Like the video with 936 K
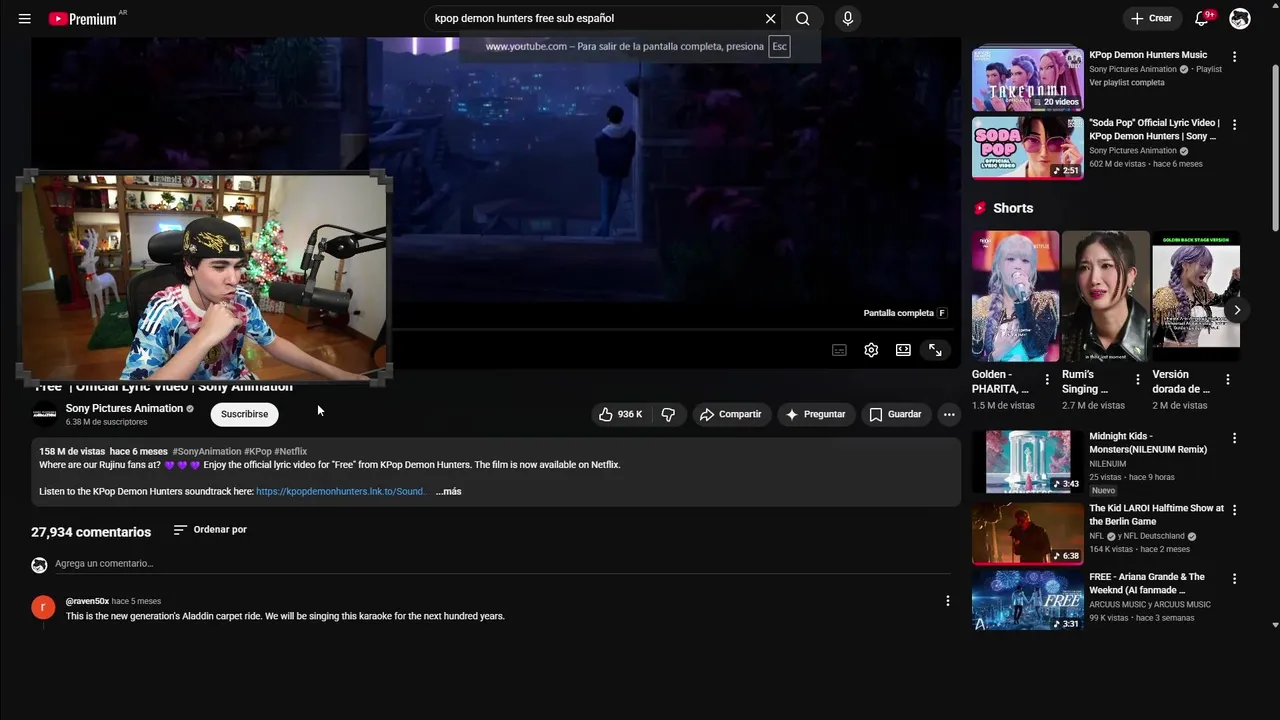 [x=620, y=414]
